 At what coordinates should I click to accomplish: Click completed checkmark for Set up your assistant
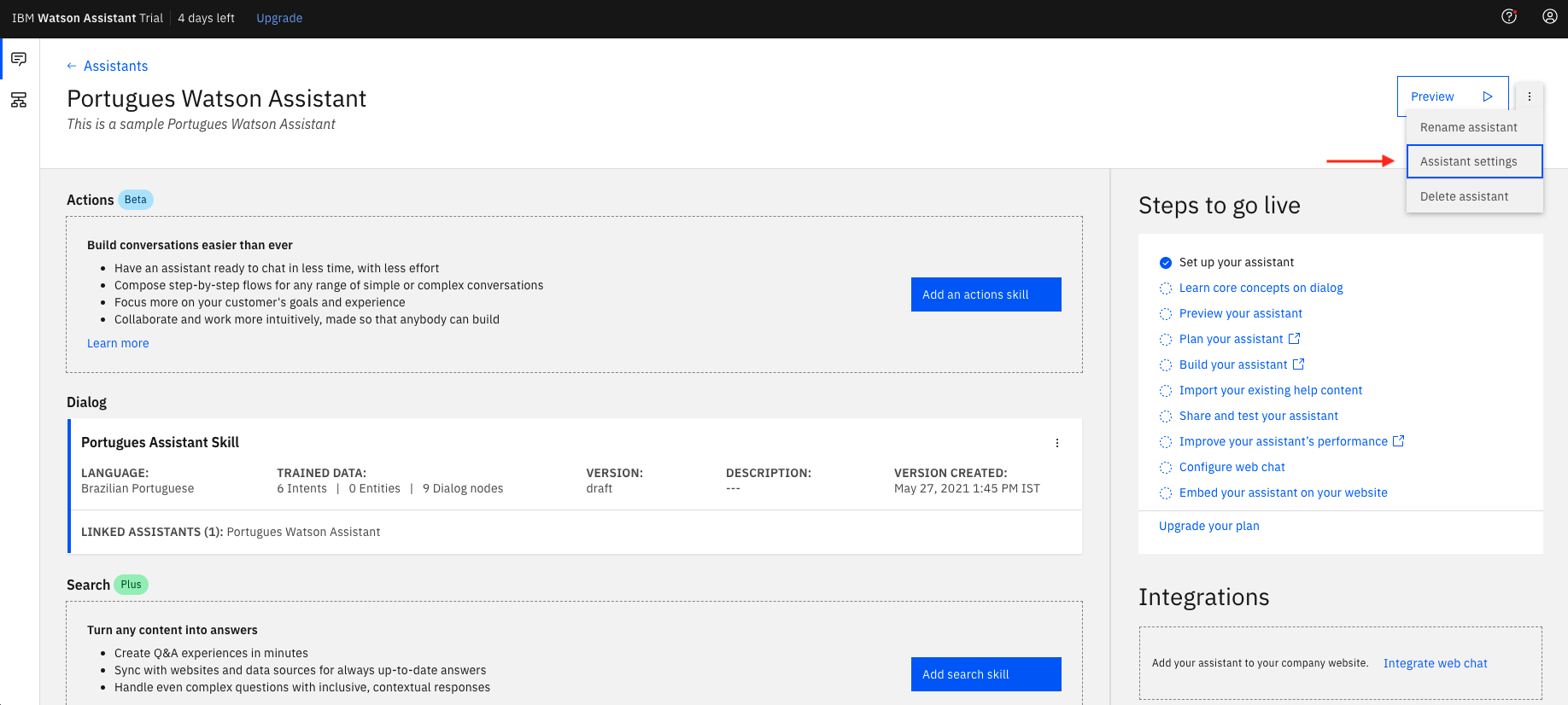1166,263
